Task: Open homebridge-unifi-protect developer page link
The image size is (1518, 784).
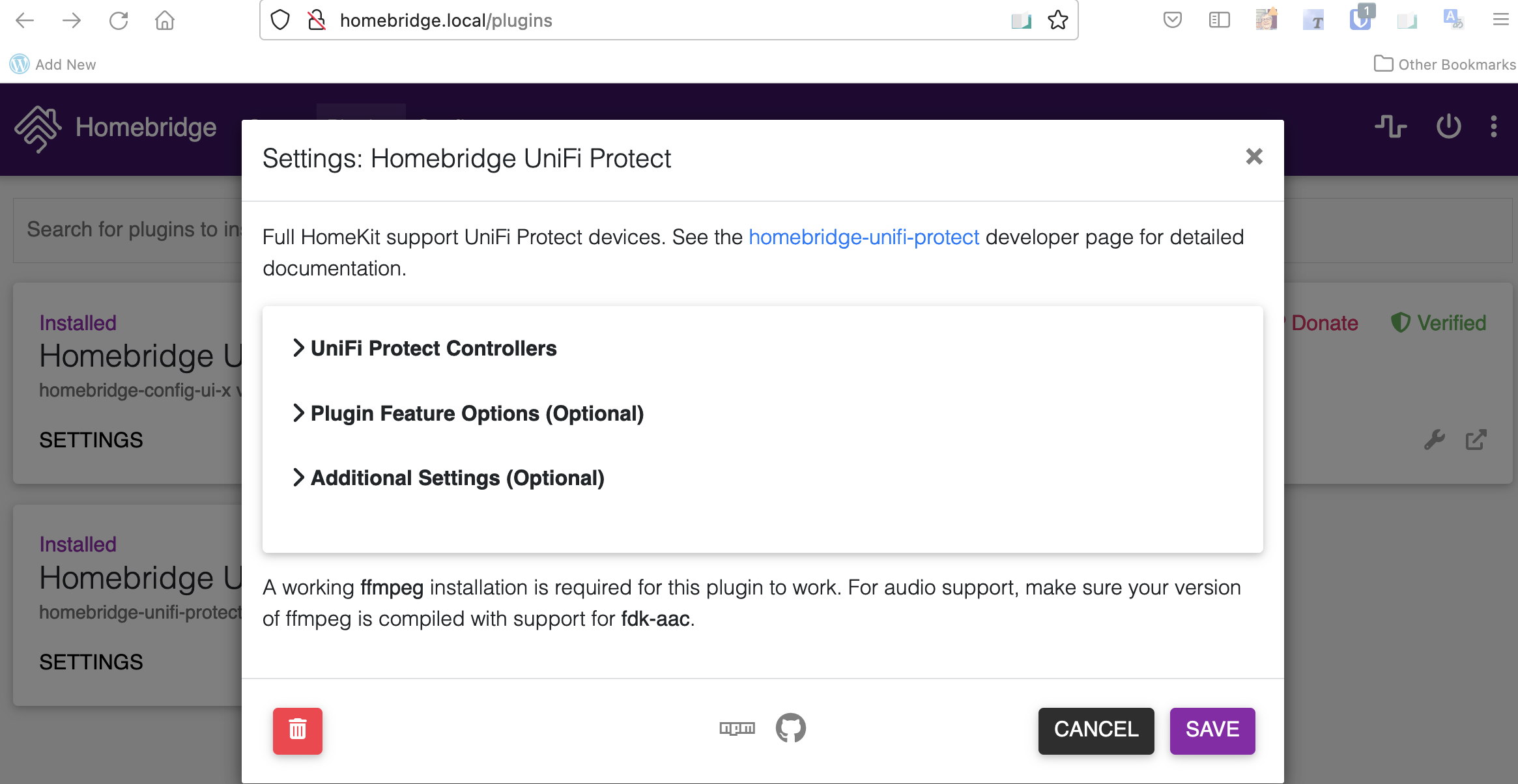Action: 863,237
